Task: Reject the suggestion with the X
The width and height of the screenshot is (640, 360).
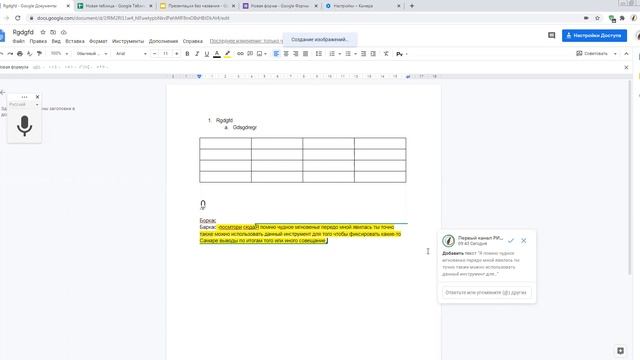Action: point(524,241)
